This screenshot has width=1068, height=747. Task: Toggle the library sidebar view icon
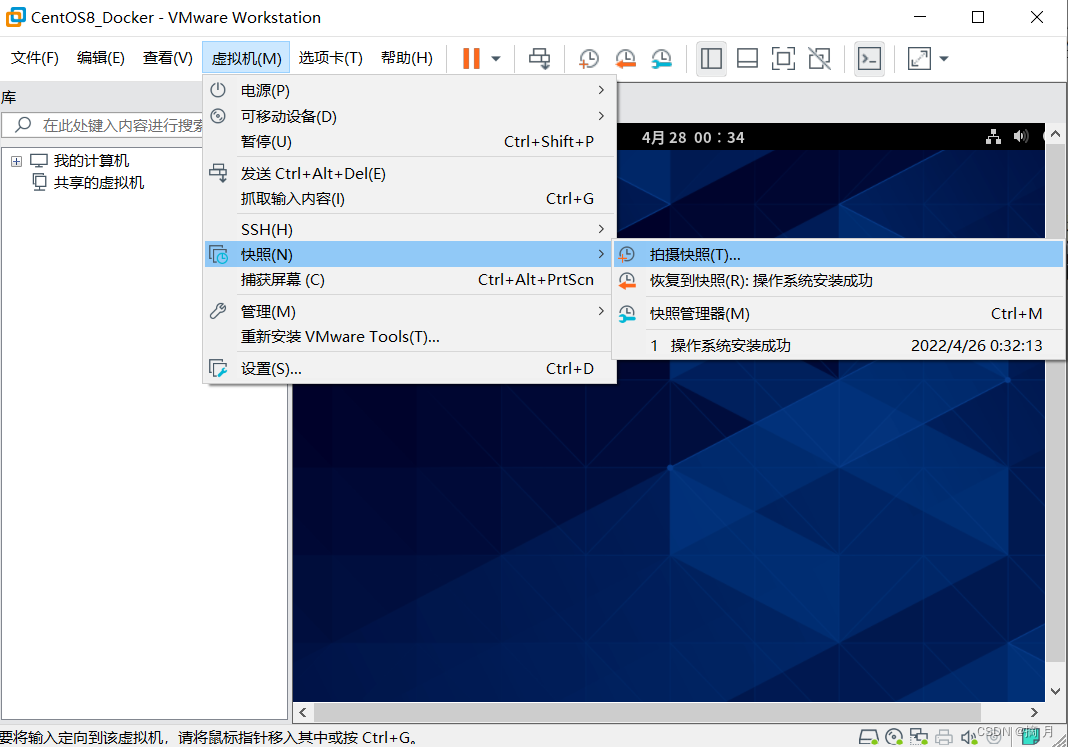[x=711, y=59]
